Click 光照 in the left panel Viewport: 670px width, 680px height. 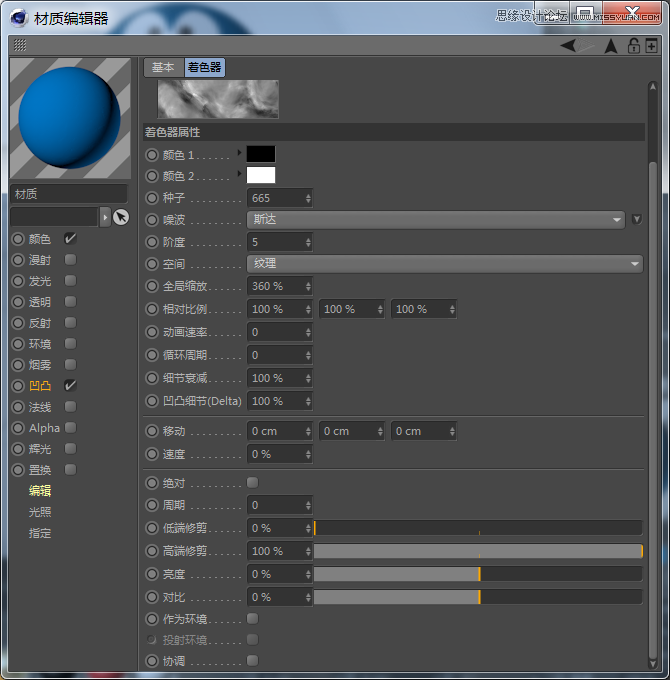(40, 512)
